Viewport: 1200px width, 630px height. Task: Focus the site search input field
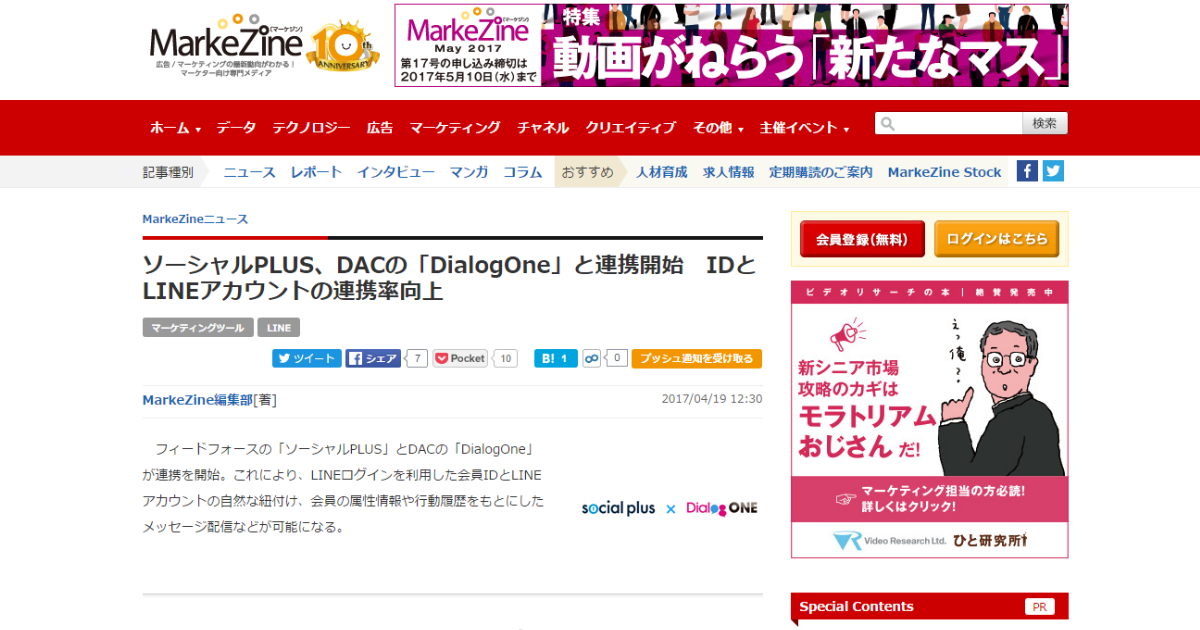(948, 124)
